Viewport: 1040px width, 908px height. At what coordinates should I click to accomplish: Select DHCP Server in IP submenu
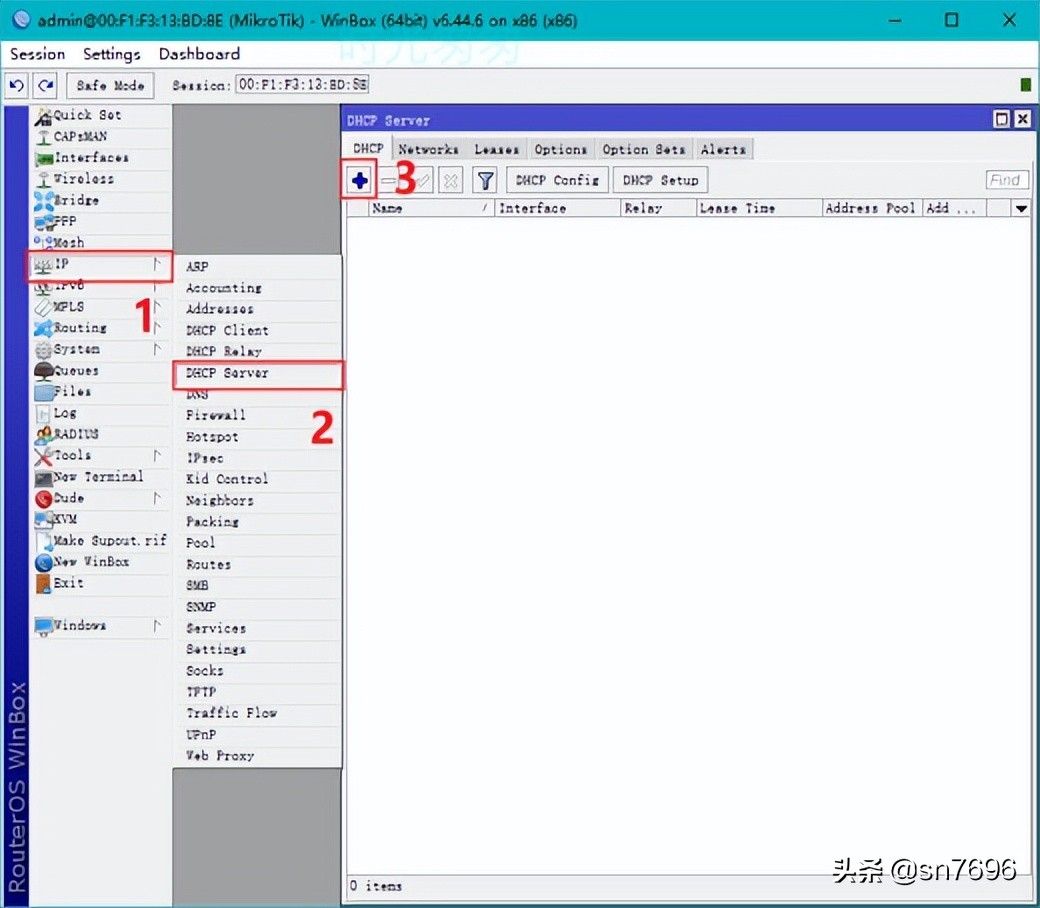click(x=257, y=373)
